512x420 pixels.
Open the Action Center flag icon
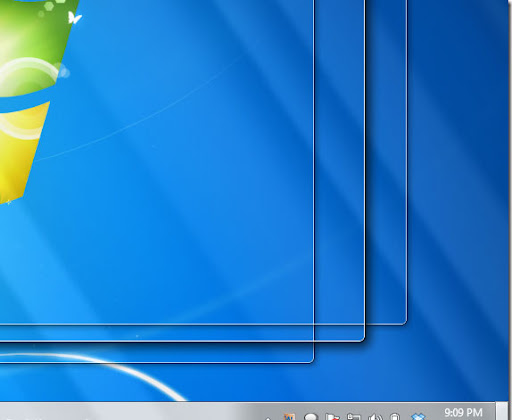point(332,417)
